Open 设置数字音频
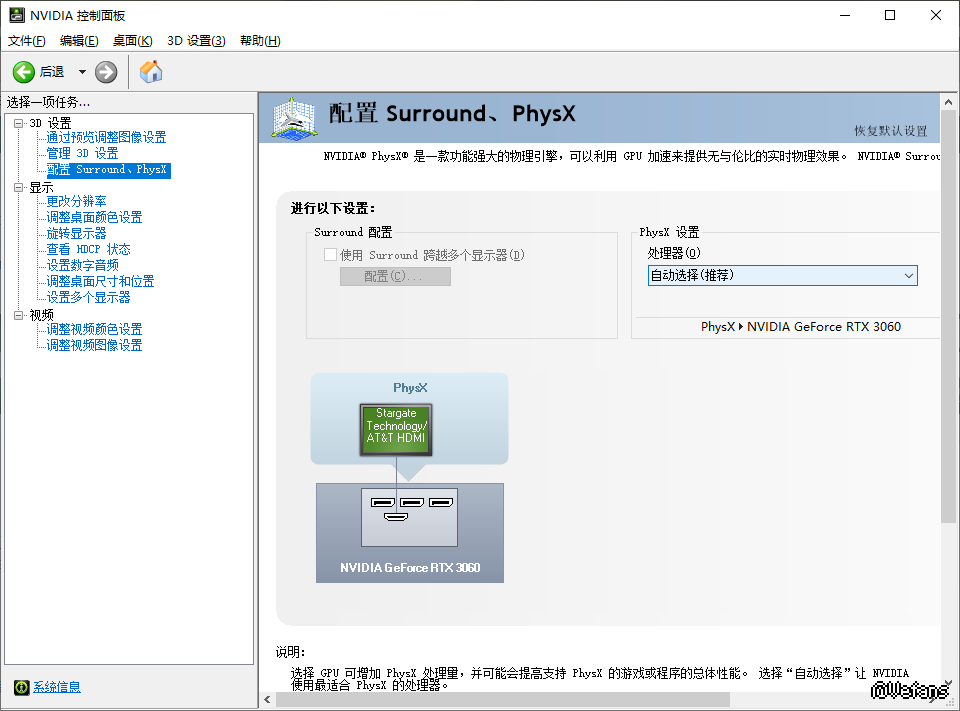The width and height of the screenshot is (960, 711). click(83, 265)
